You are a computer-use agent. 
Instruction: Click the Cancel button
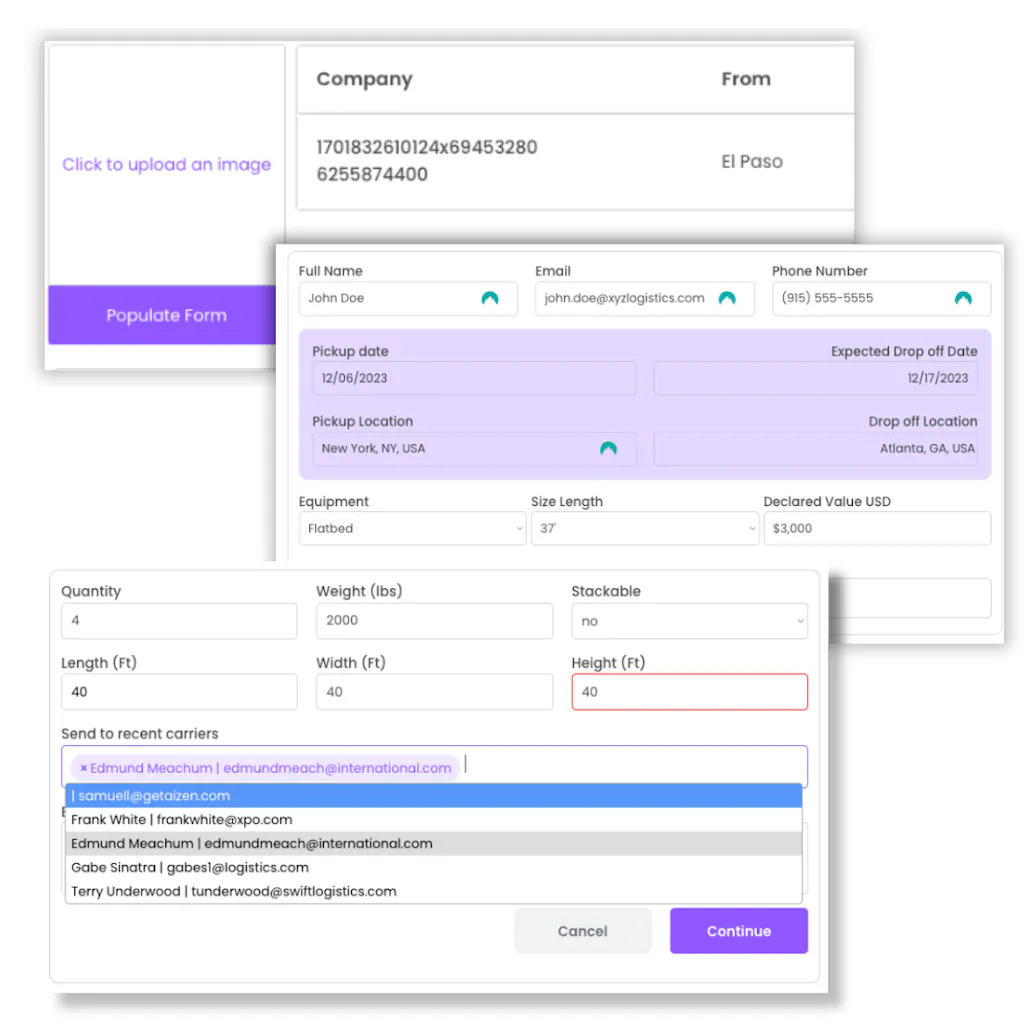582,931
